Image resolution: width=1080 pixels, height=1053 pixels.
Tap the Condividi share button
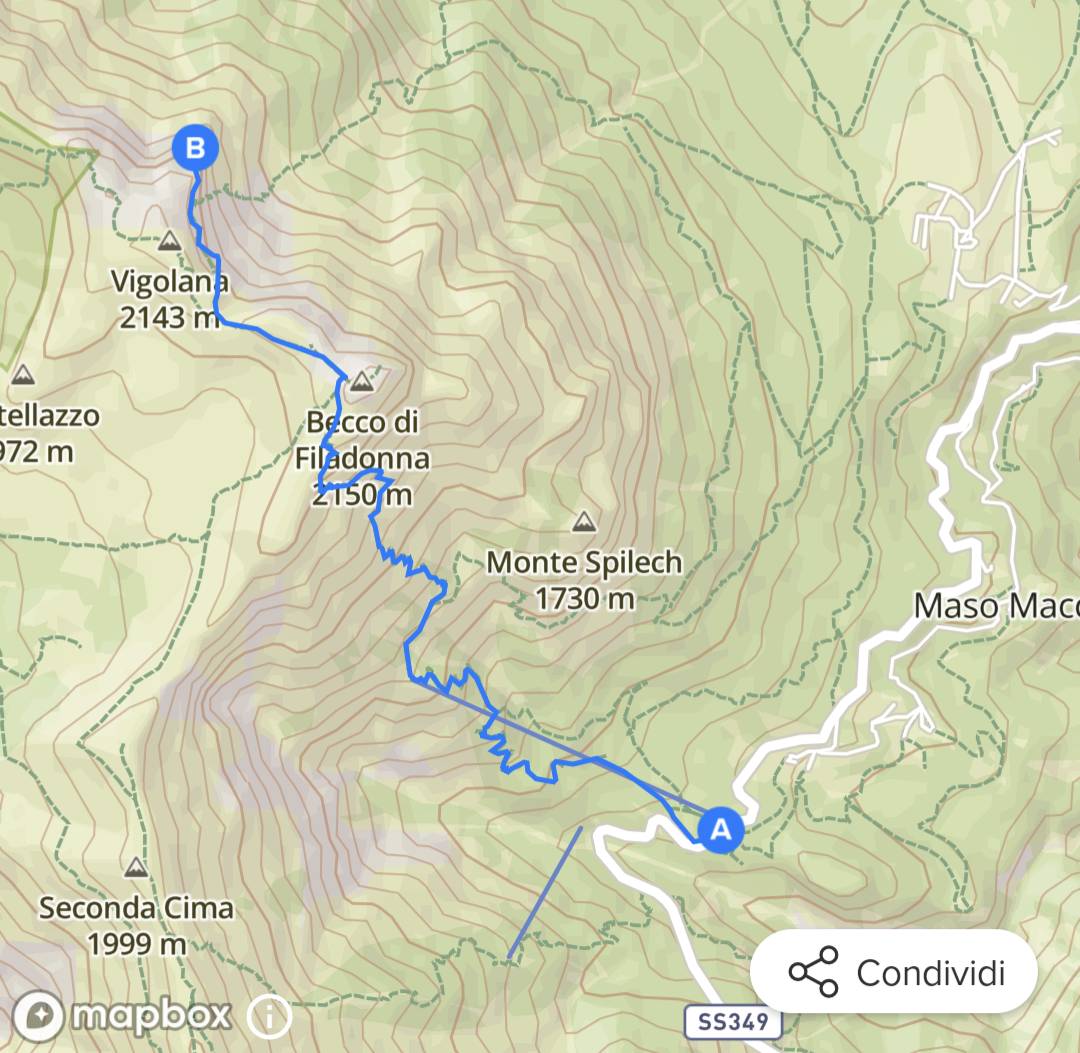coord(893,972)
